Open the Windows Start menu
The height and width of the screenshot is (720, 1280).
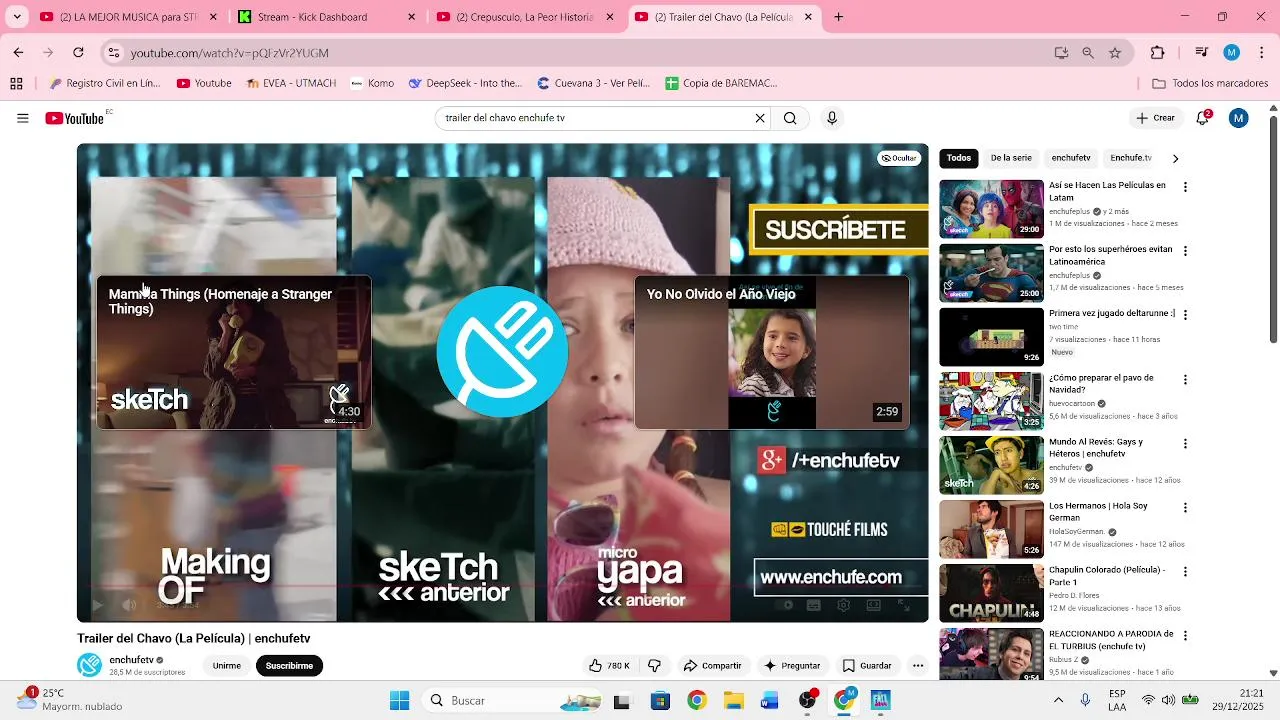399,701
